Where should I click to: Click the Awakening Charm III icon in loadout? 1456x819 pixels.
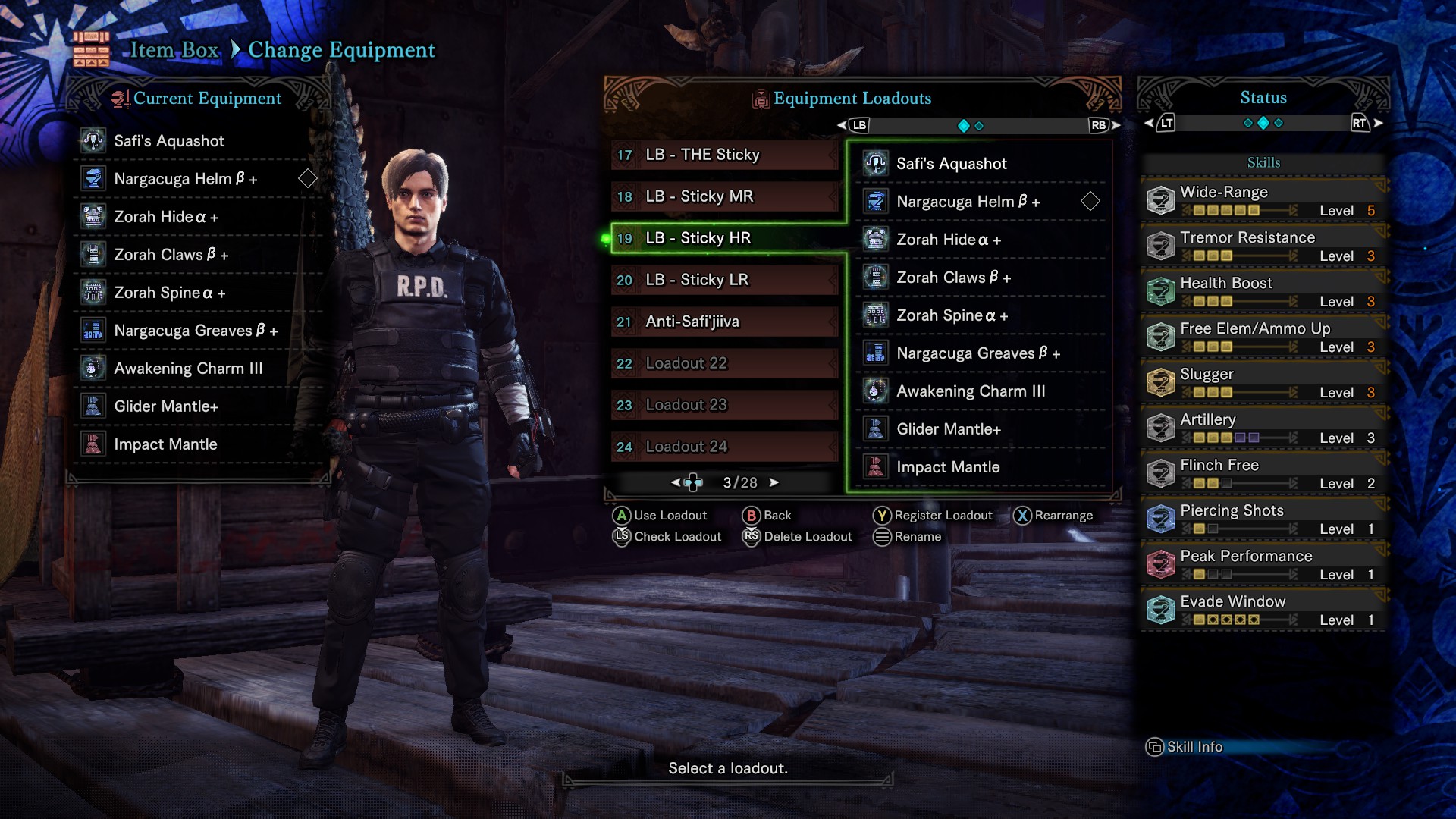point(876,391)
